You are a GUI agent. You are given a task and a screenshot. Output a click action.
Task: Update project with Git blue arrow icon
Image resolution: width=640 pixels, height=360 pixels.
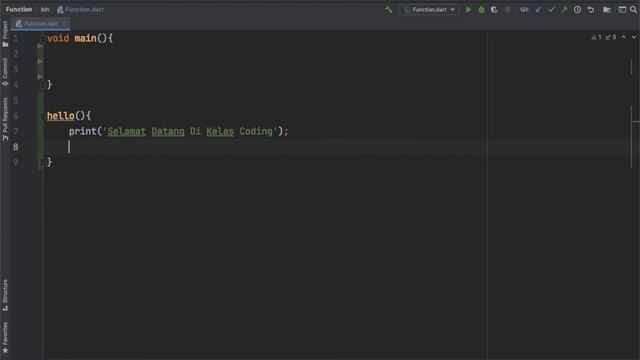[538, 9]
